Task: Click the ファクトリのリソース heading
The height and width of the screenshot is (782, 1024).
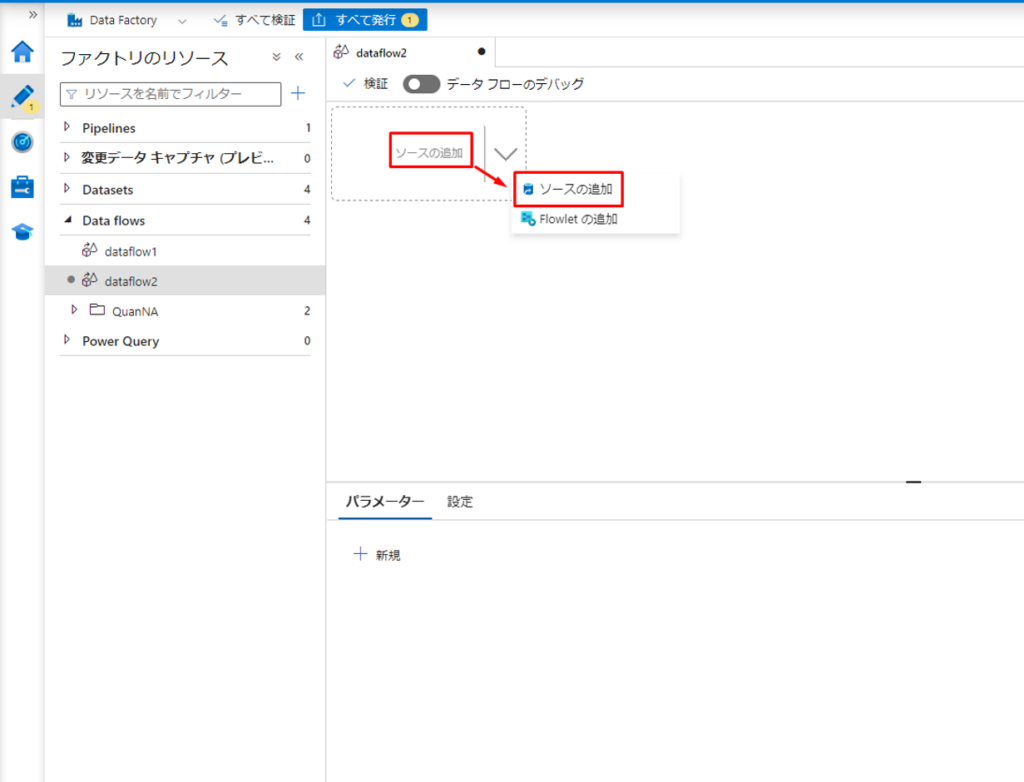Action: (x=144, y=58)
